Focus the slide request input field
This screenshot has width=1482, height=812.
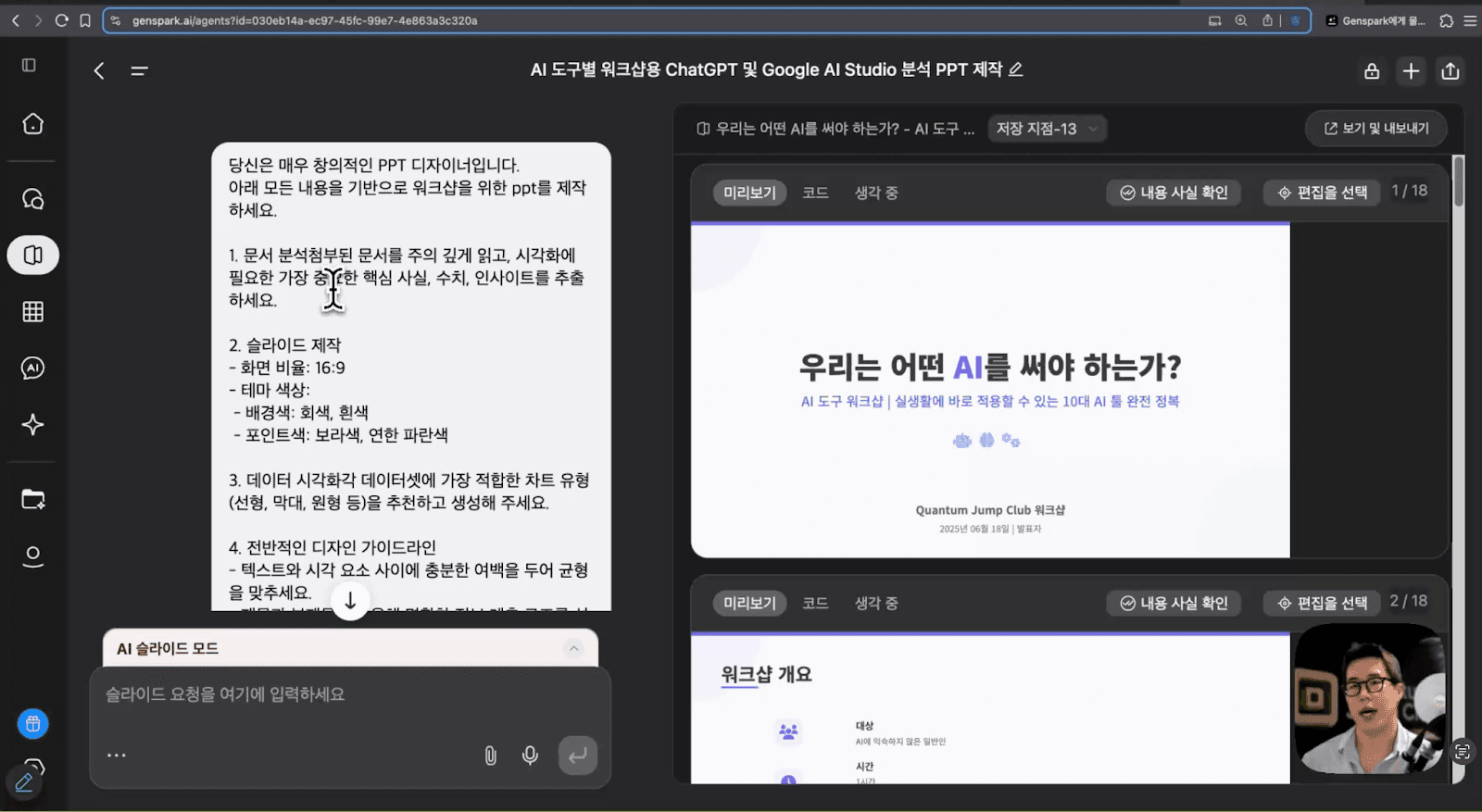pos(350,694)
